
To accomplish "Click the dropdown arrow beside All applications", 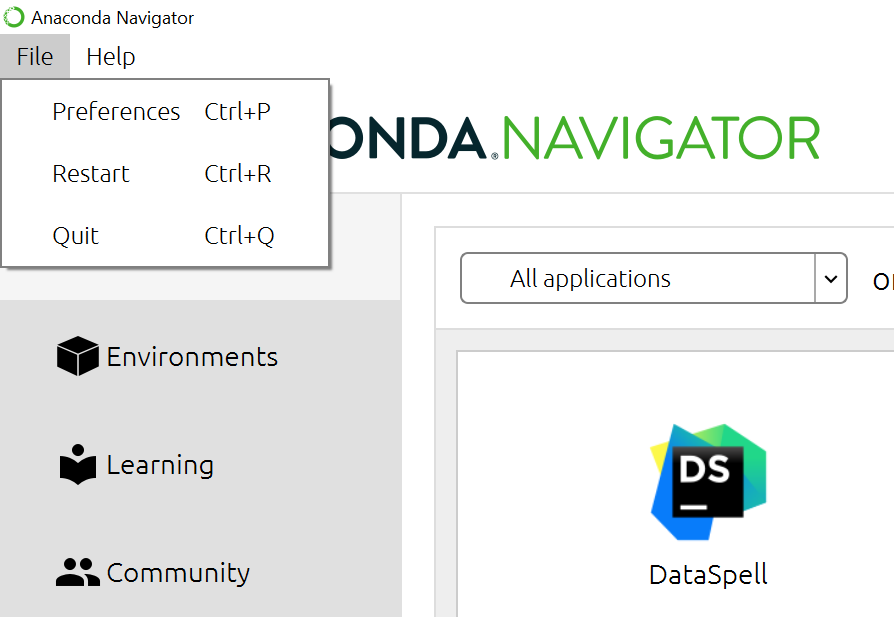I will click(831, 279).
